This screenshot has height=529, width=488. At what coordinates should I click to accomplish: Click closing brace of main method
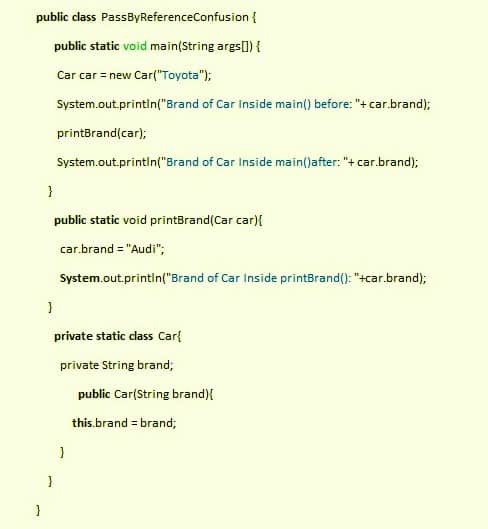click(x=51, y=191)
